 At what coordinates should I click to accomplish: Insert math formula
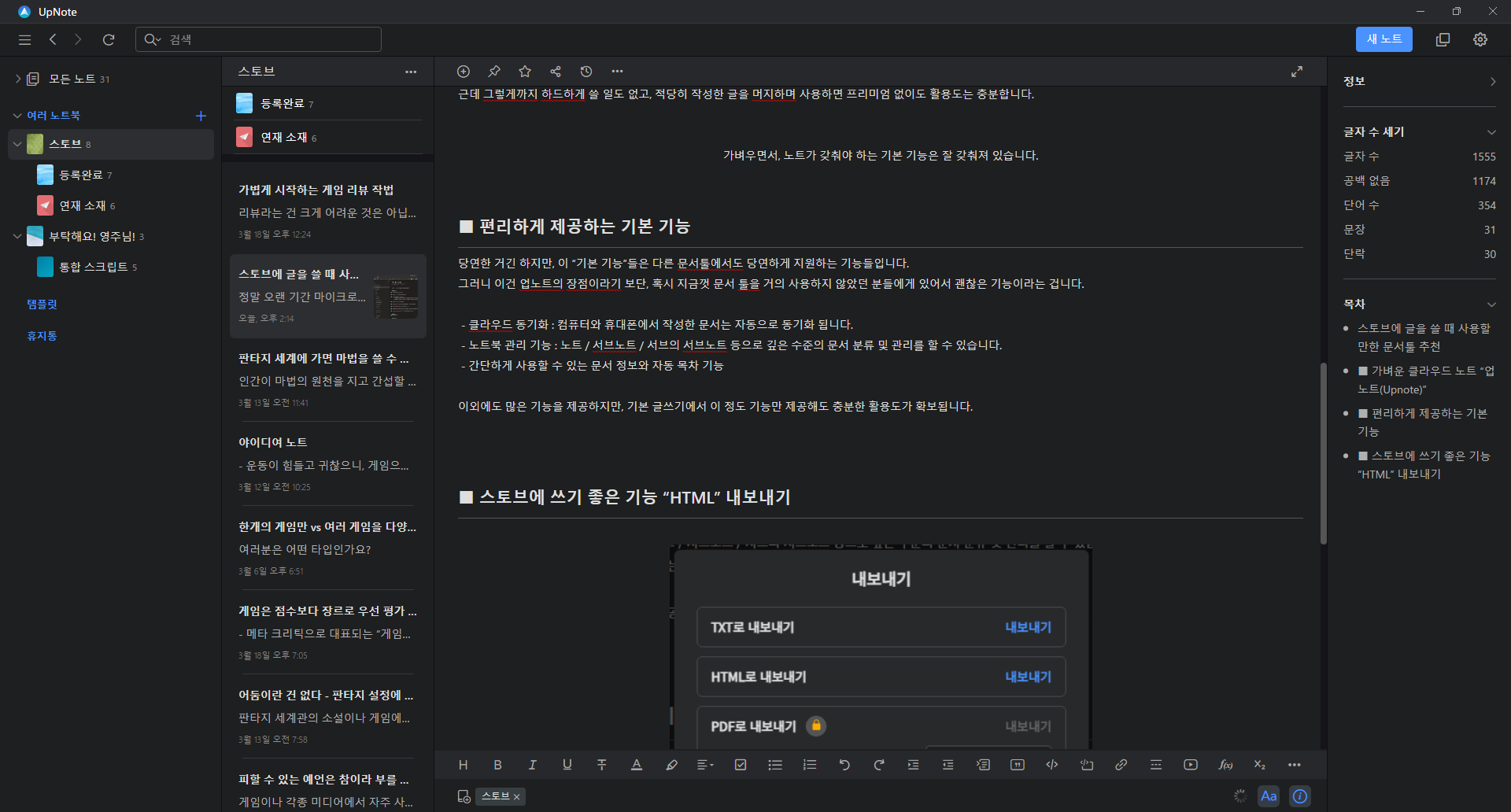[x=1225, y=765]
